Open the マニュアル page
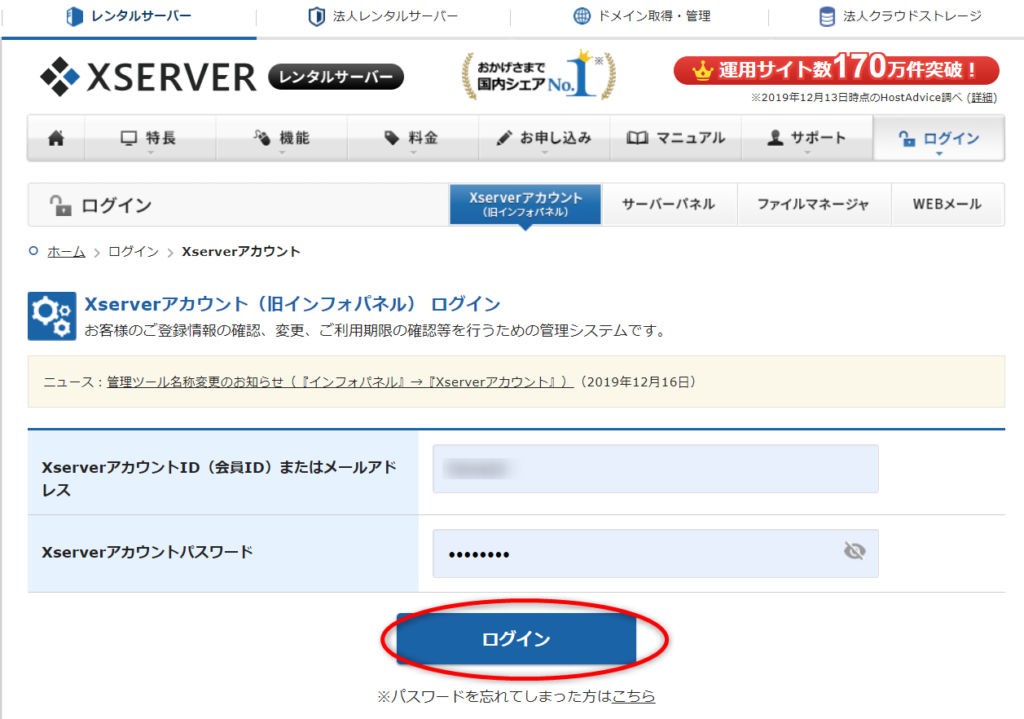The width and height of the screenshot is (1024, 719). [x=675, y=138]
